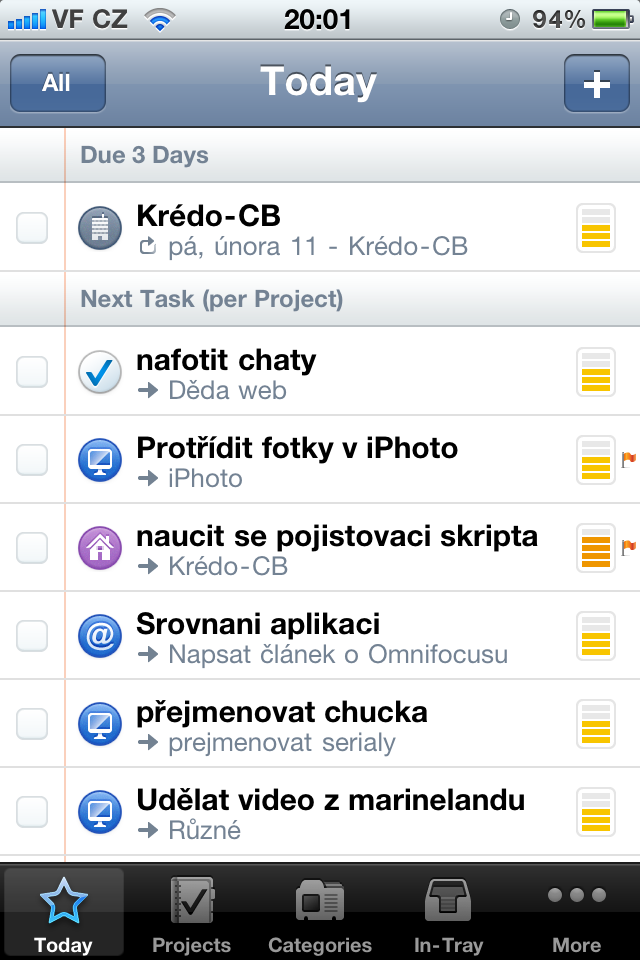
Task: Tap the flag icon beside naucit se pojistovaci skripta
Action: pos(629,548)
